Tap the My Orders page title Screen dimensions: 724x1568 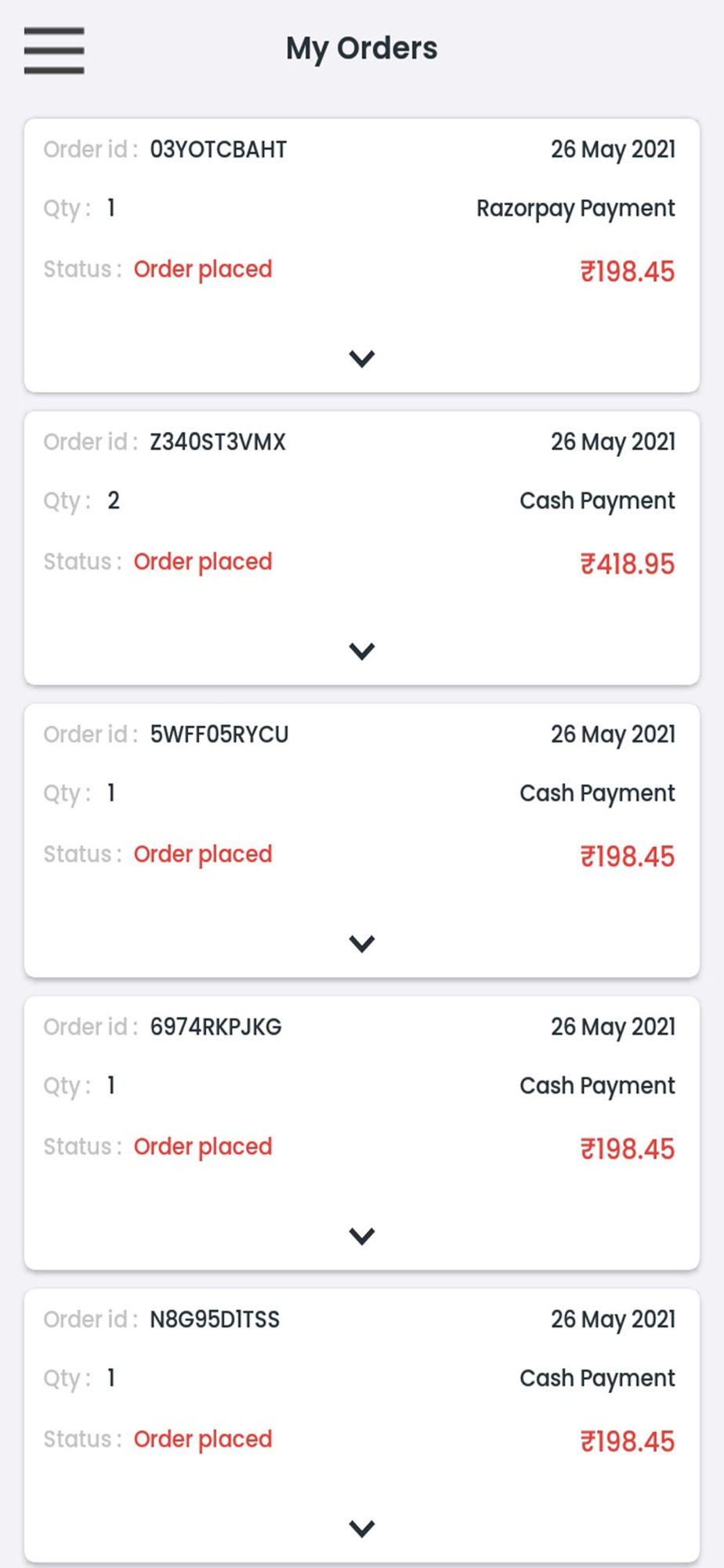[x=362, y=49]
